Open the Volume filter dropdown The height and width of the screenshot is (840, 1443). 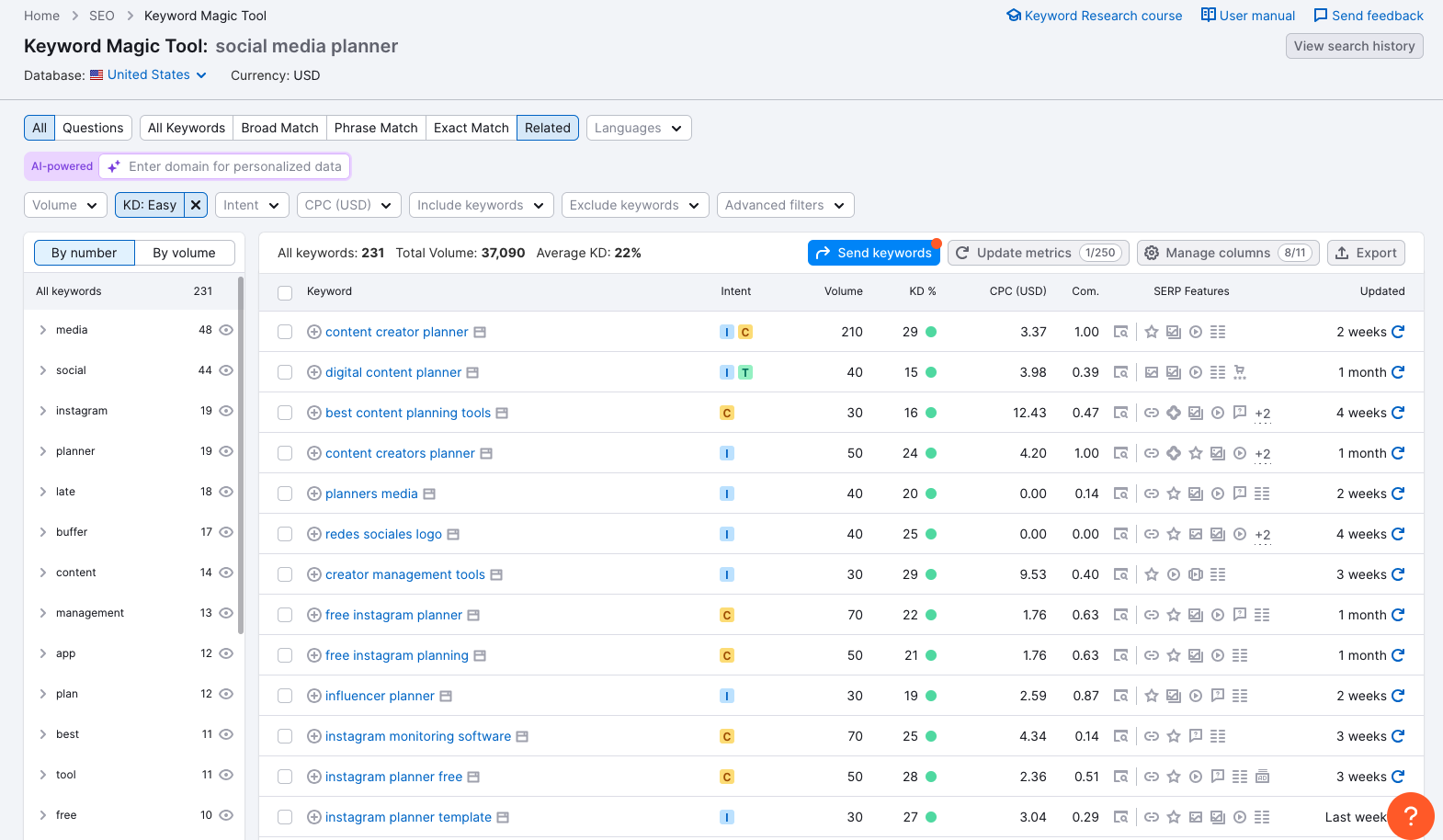(x=65, y=205)
